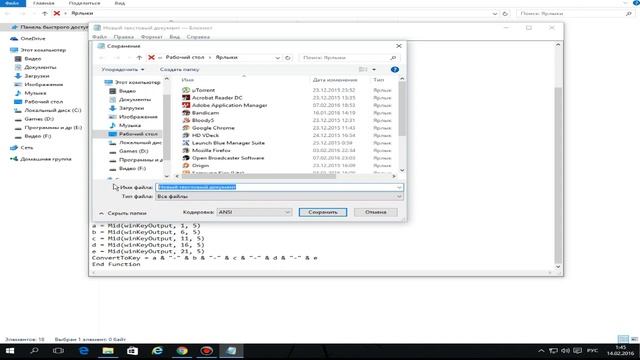Expand file name history dropdown arrow

click(399, 187)
